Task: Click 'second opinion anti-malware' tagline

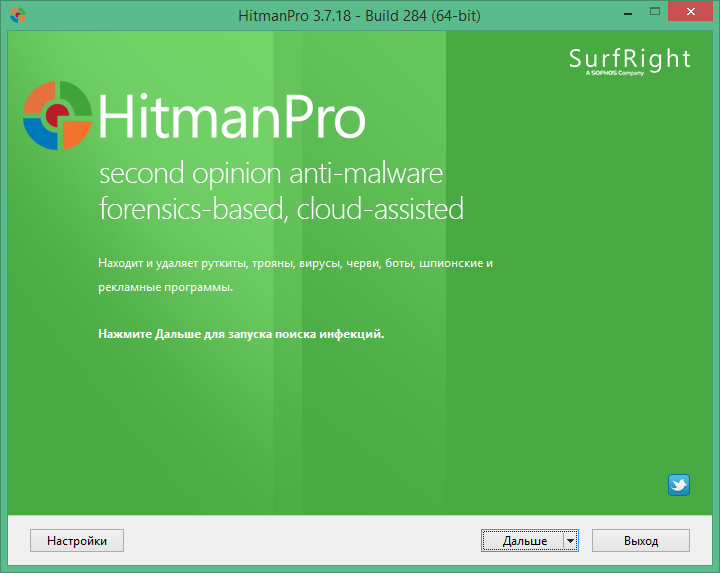Action: tap(271, 174)
